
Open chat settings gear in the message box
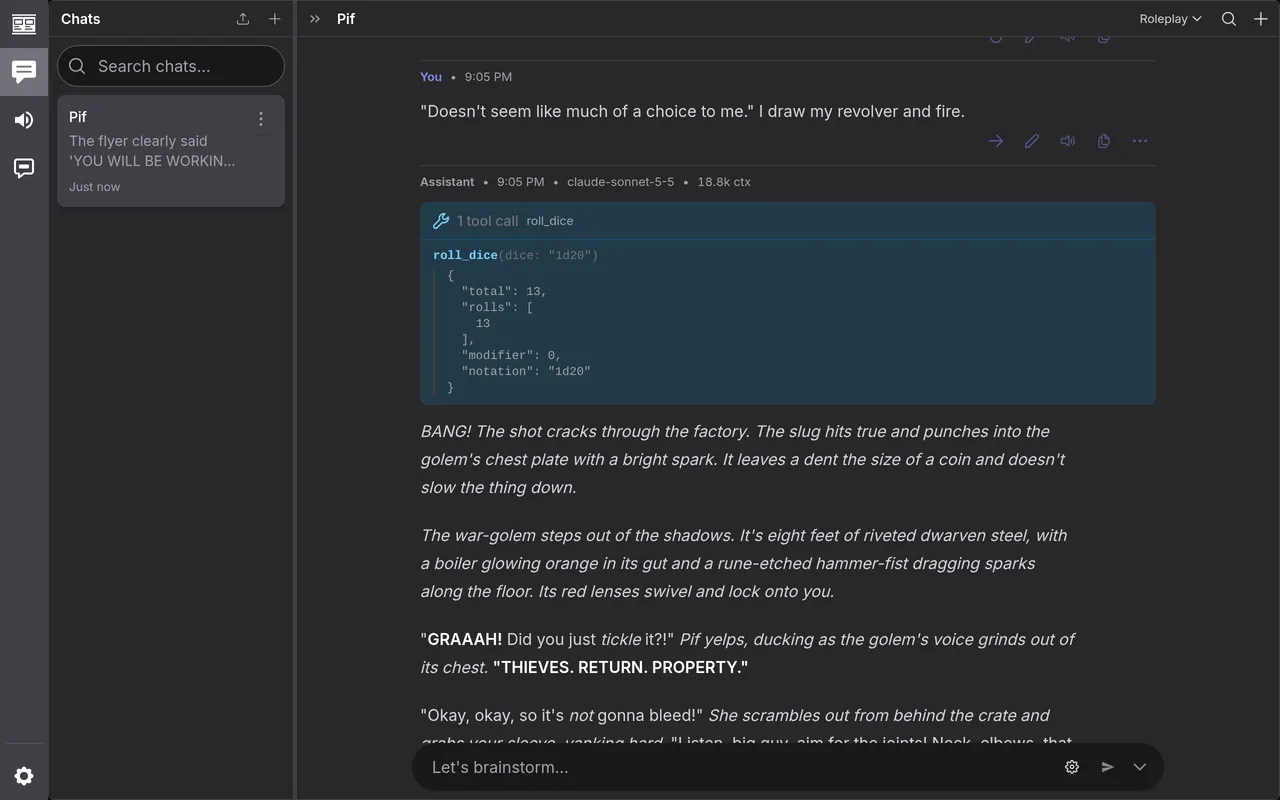(x=1072, y=767)
